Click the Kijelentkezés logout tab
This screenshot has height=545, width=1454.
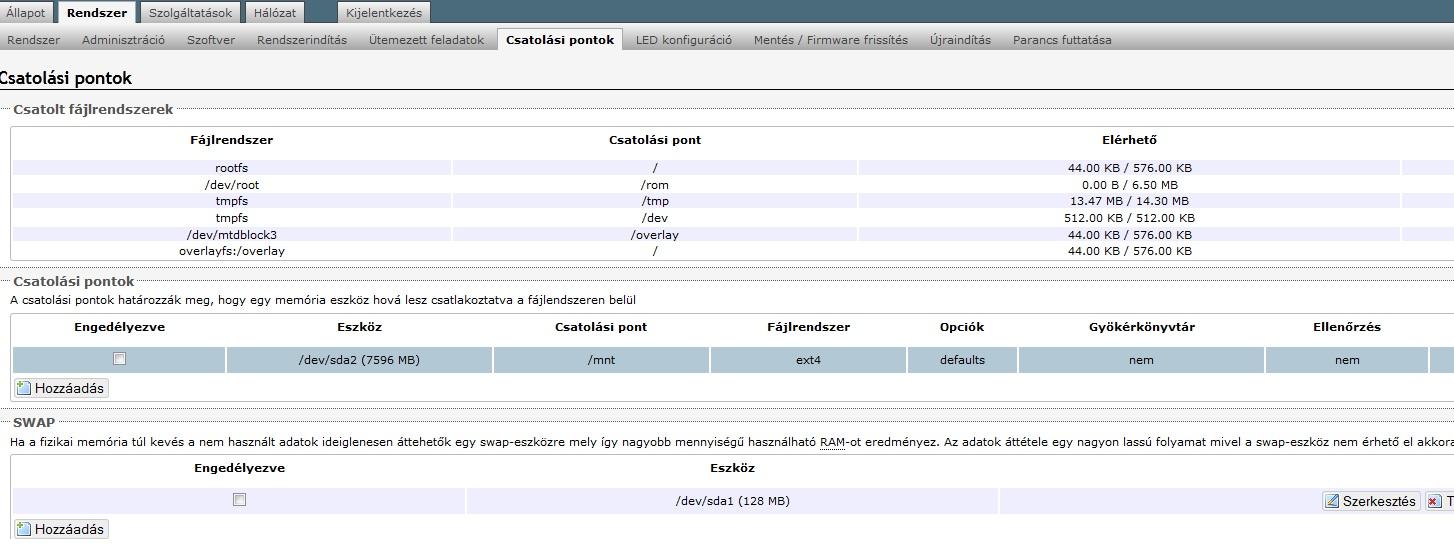[384, 13]
